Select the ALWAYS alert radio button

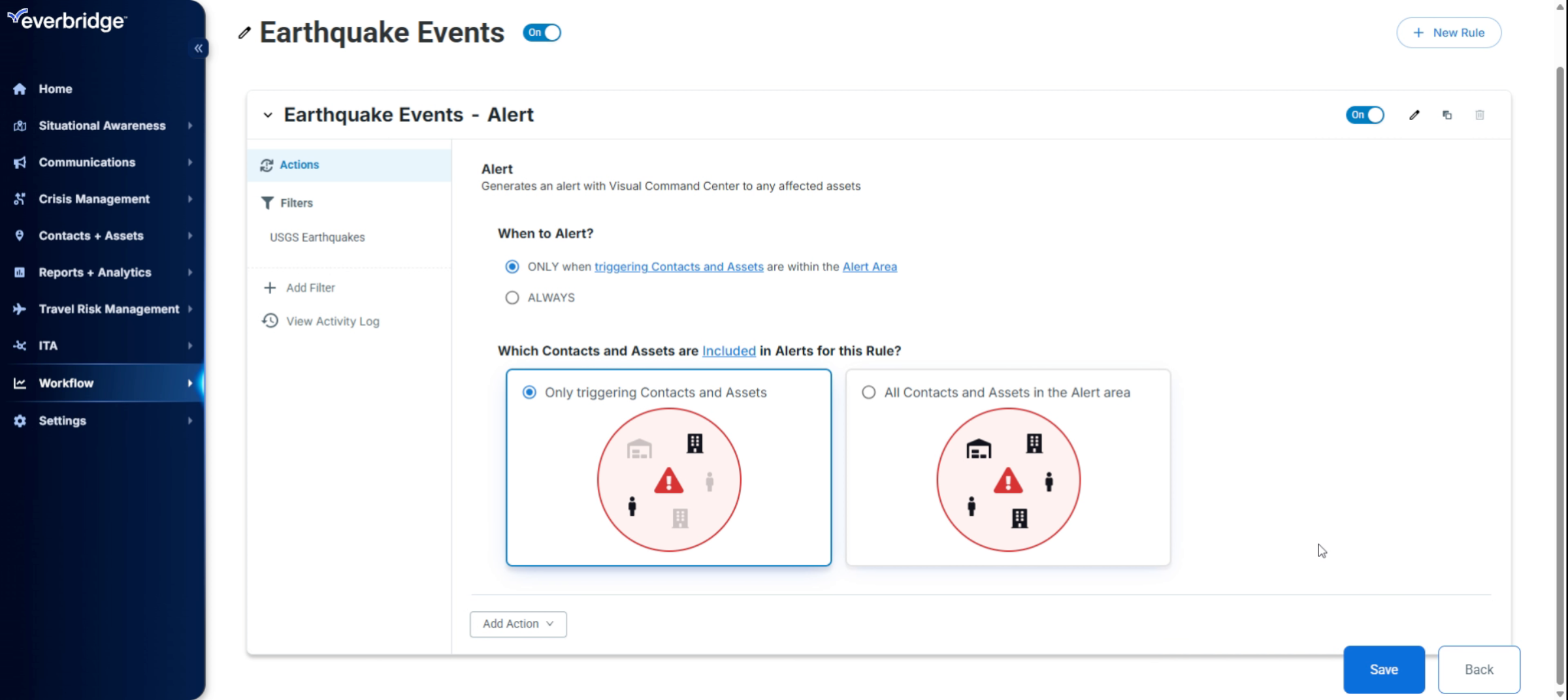tap(512, 297)
